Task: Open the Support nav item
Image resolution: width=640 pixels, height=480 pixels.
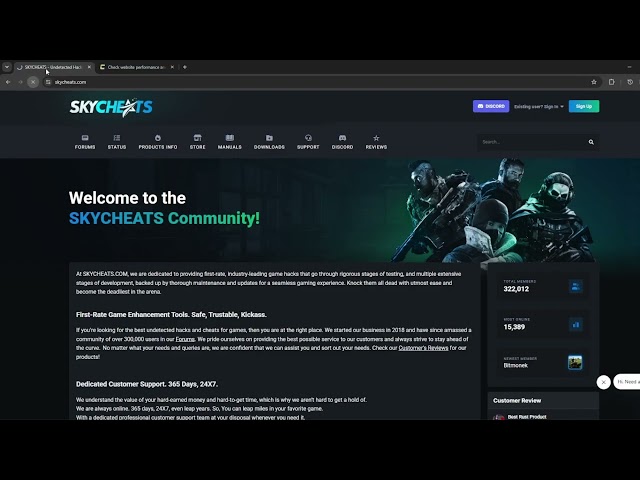Action: [x=308, y=142]
